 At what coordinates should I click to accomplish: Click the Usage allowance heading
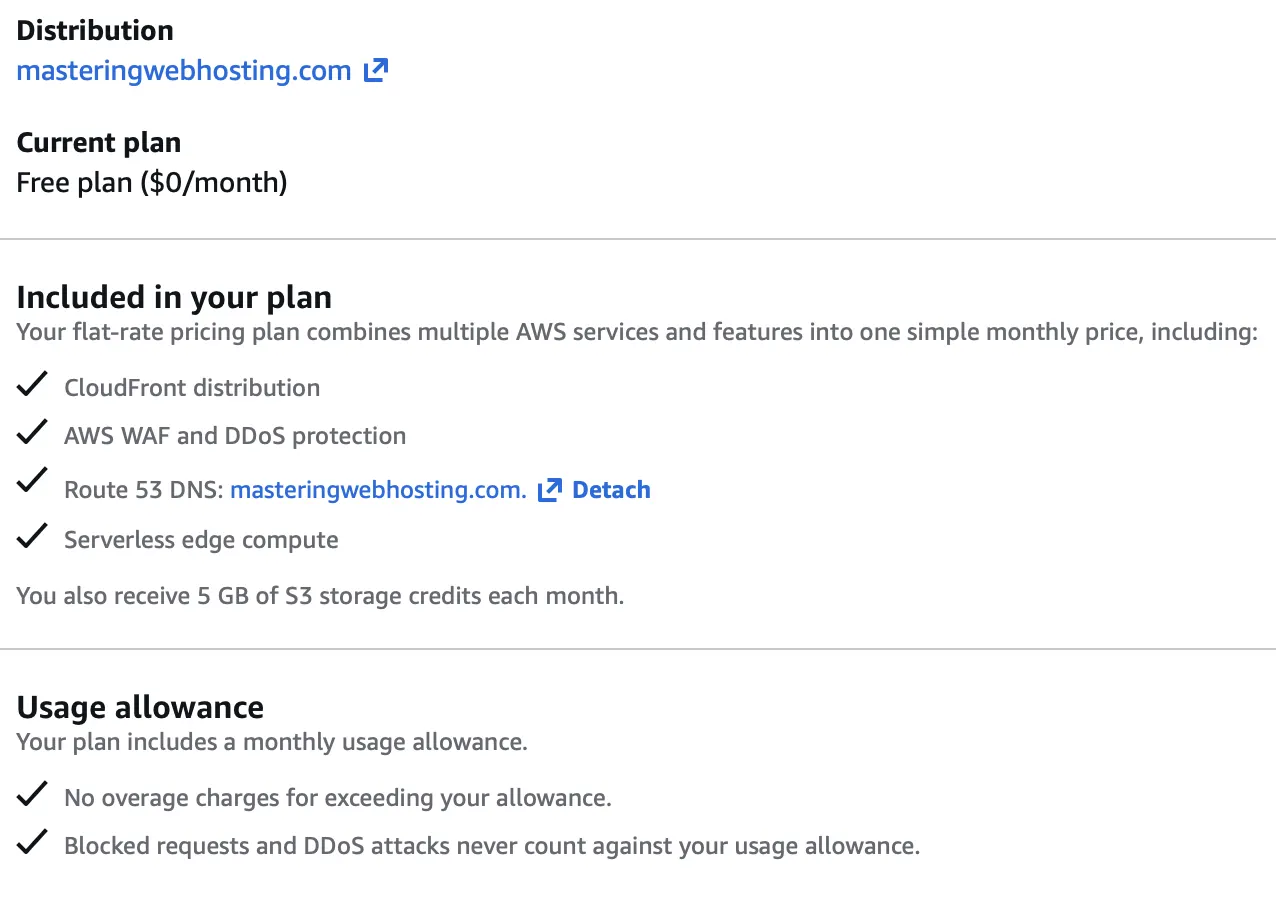(x=140, y=707)
